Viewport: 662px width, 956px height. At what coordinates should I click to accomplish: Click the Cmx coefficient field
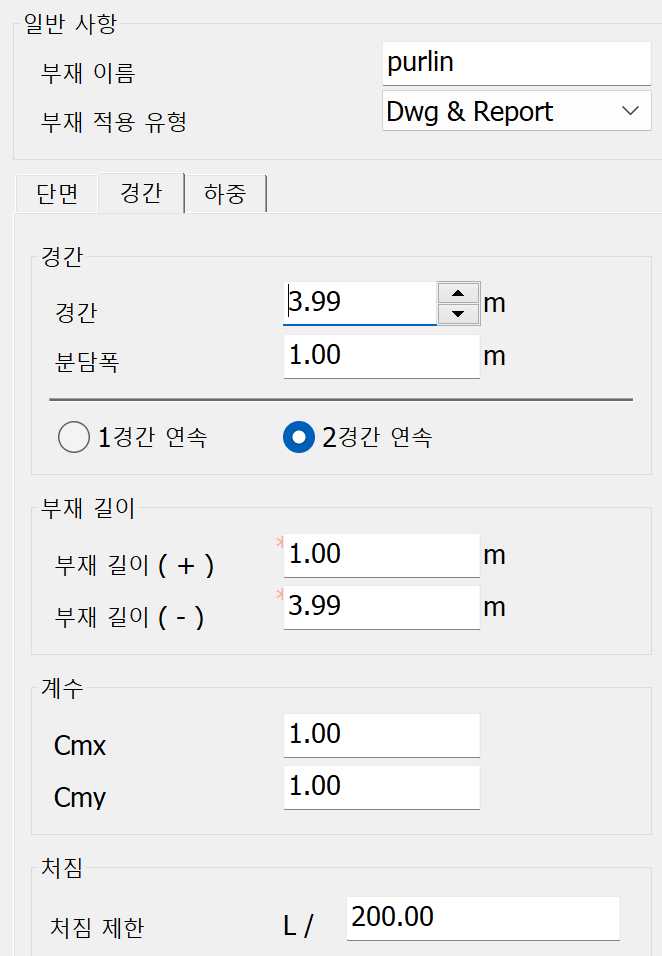pyautogui.click(x=381, y=735)
